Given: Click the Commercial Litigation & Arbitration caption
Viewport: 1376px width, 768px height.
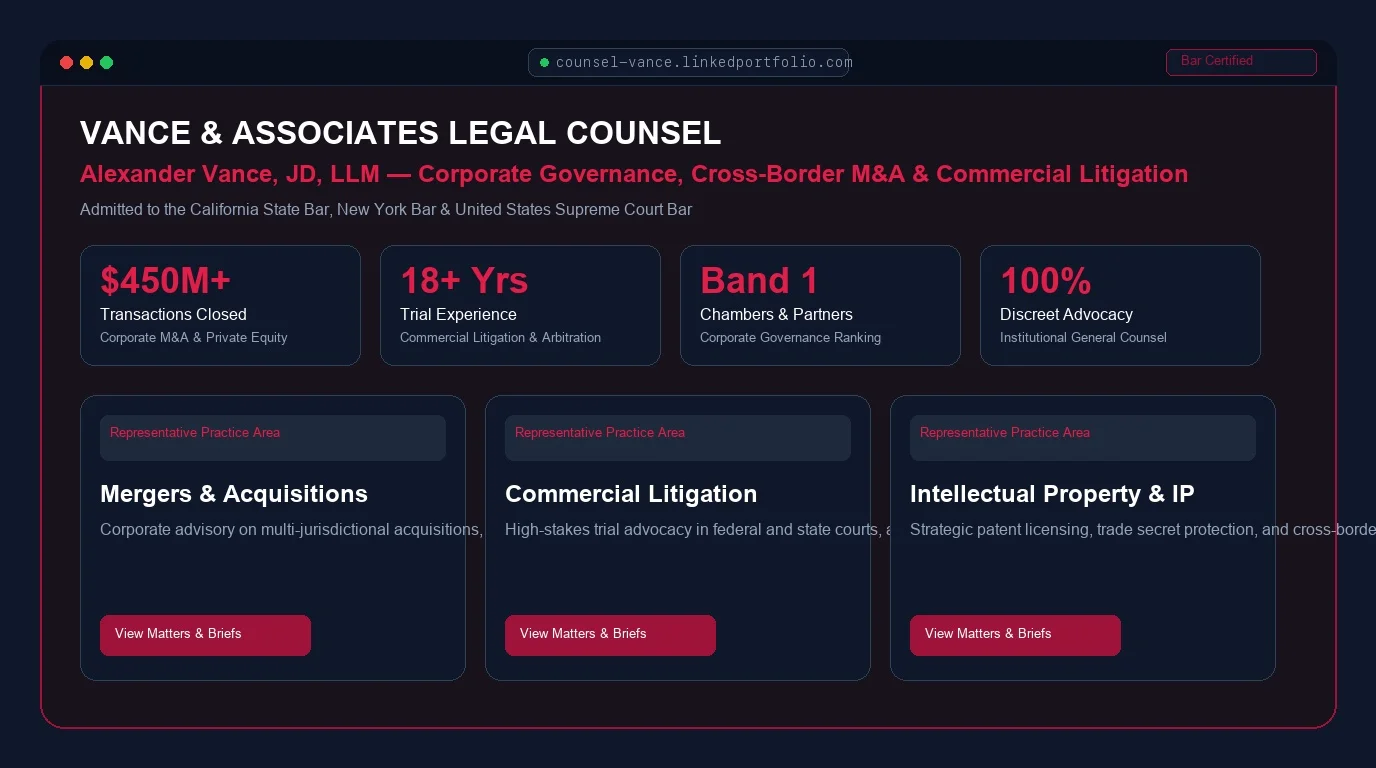Looking at the screenshot, I should pyautogui.click(x=500, y=338).
